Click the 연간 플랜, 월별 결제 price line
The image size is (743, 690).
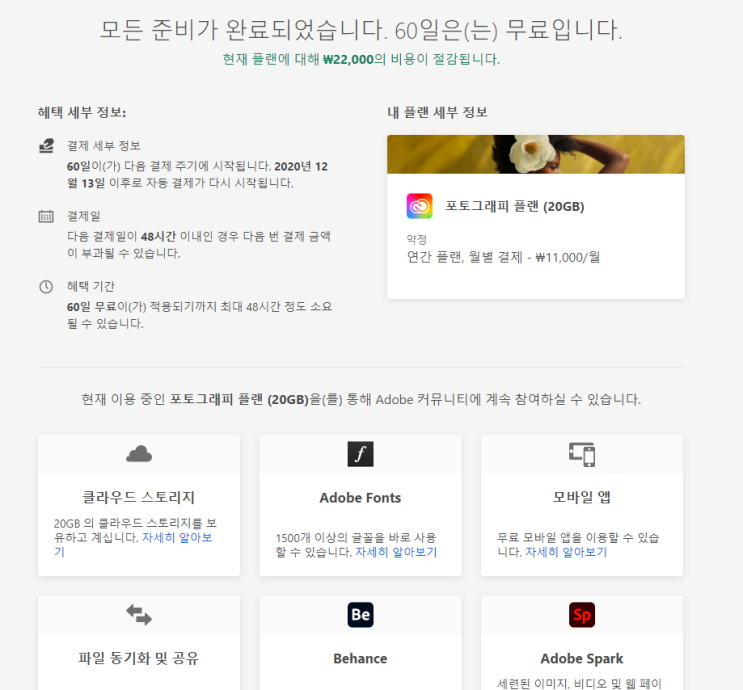pos(503,257)
